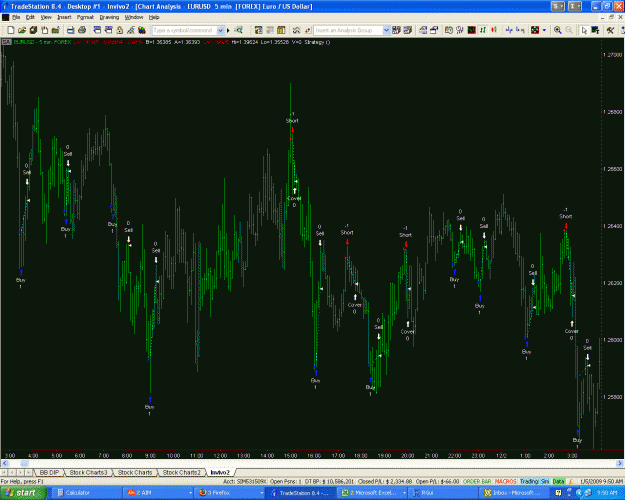This screenshot has height=500, width=625.
Task: Toggle MACROS in status bar
Action: [505, 482]
